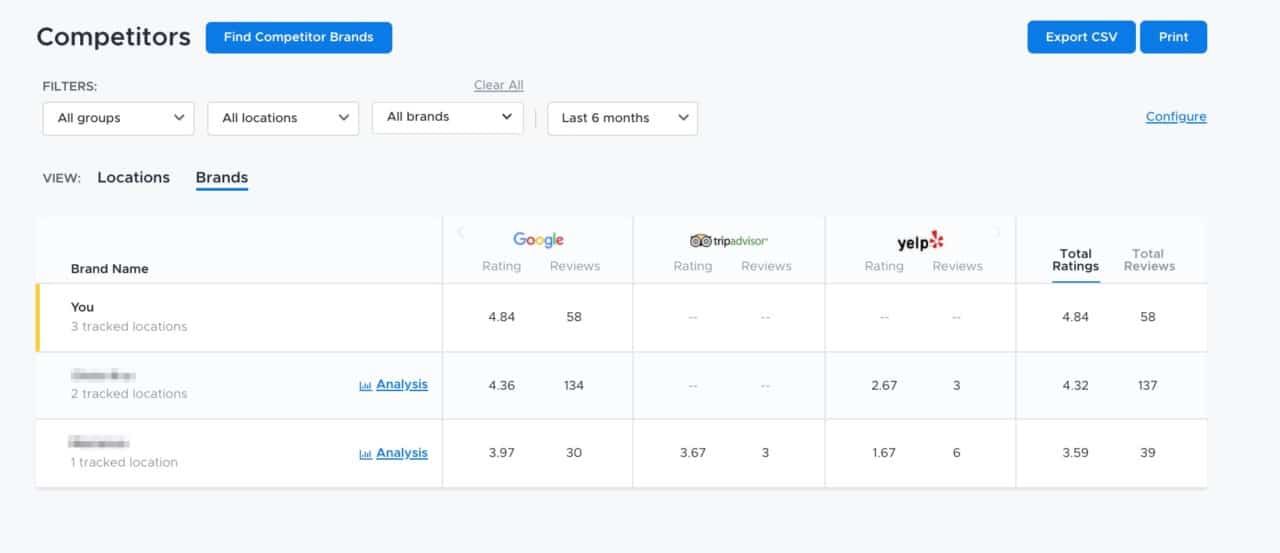The image size is (1280, 553).
Task: Switch to the Locations view tab
Action: point(133,178)
